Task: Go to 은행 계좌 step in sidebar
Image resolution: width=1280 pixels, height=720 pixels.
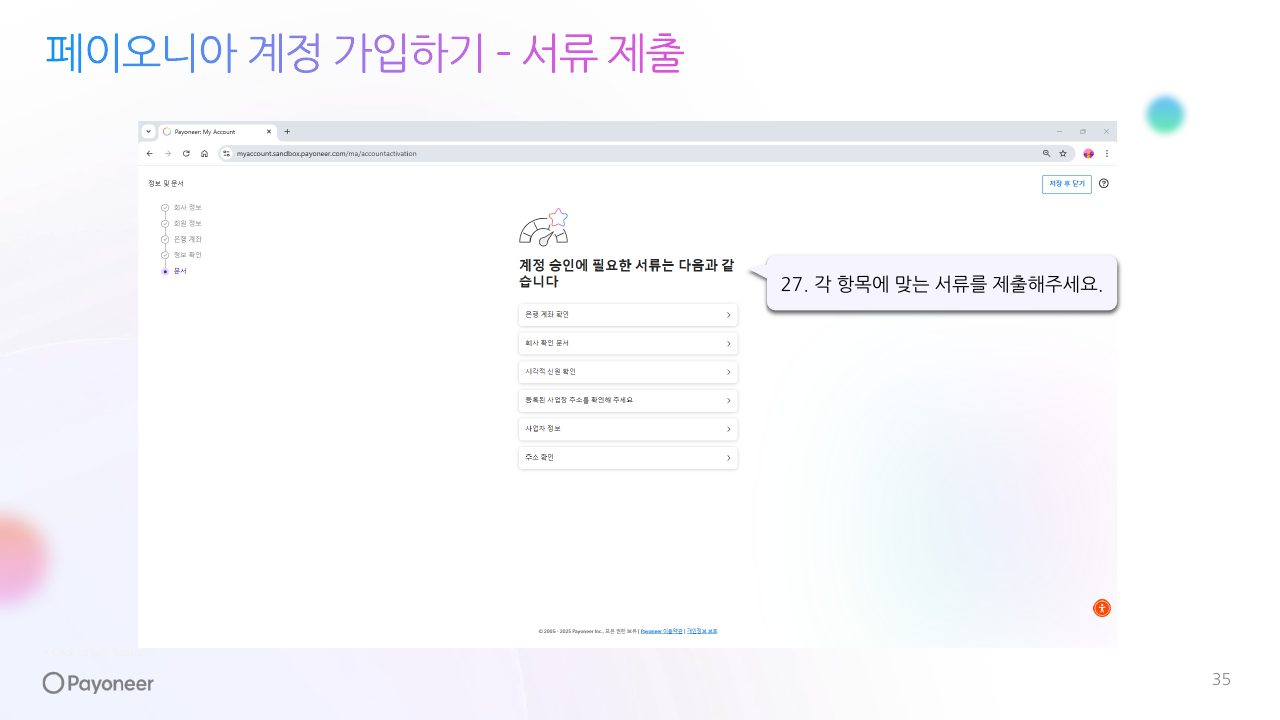Action: [x=181, y=239]
